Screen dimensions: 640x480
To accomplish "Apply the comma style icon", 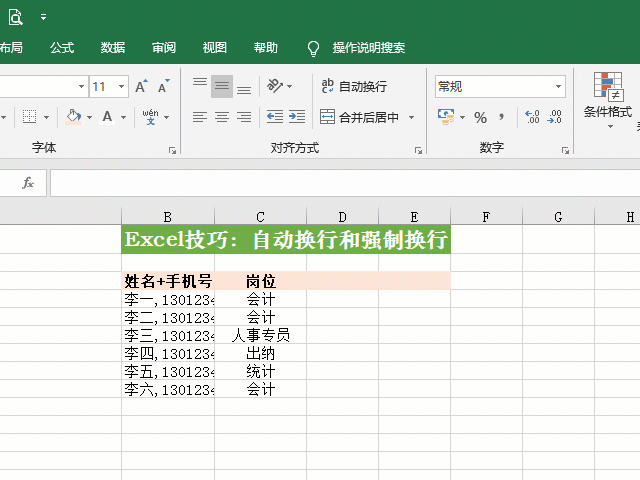I will [x=501, y=118].
